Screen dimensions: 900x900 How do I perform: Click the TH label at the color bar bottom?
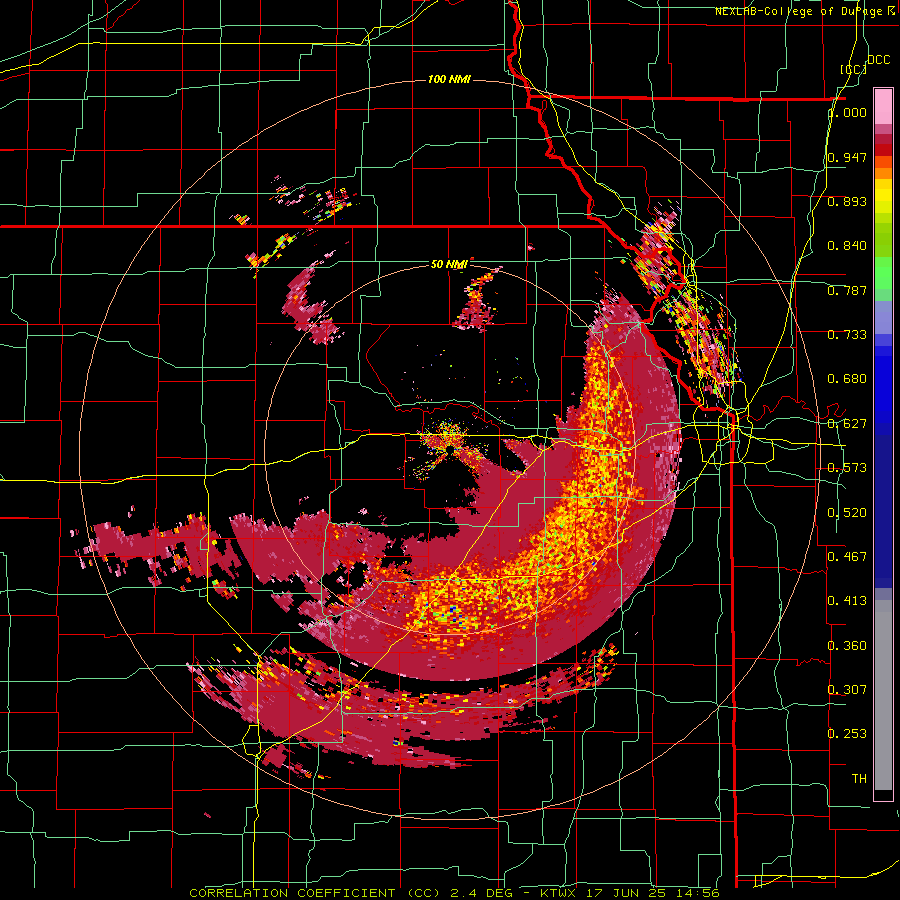(859, 779)
